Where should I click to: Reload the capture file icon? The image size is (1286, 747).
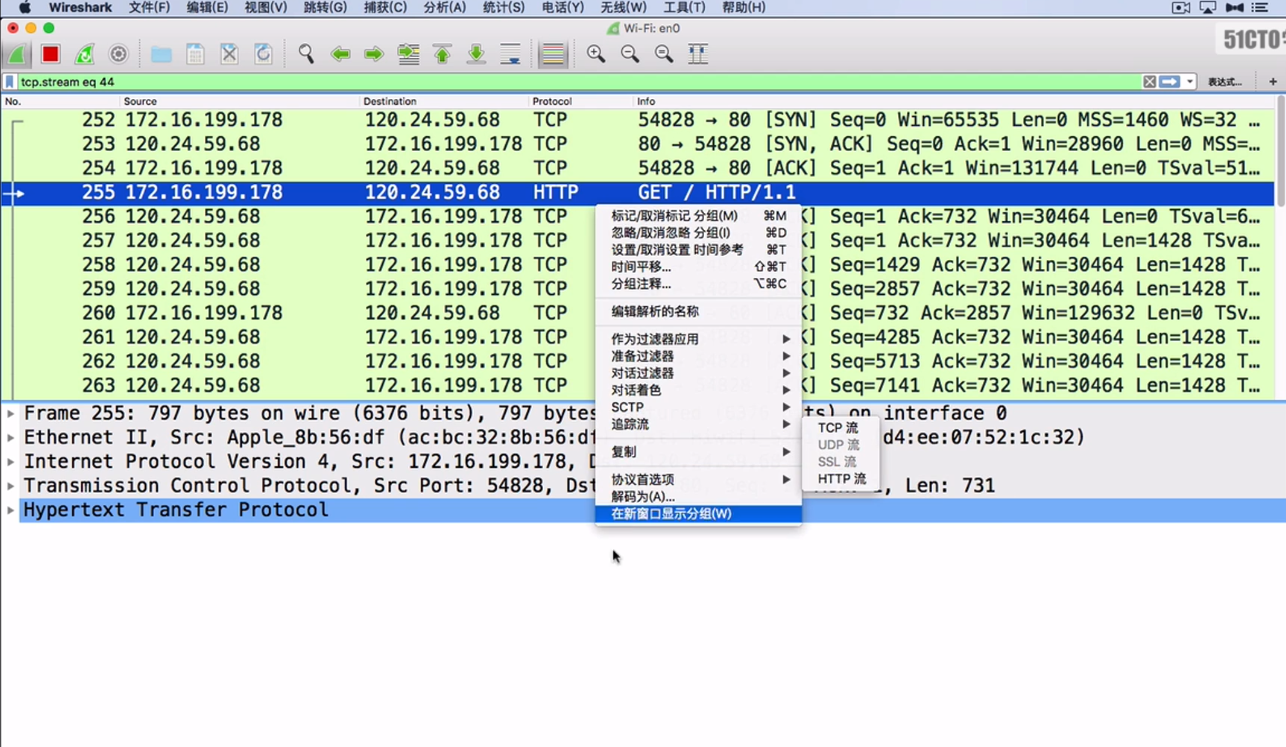(x=263, y=54)
